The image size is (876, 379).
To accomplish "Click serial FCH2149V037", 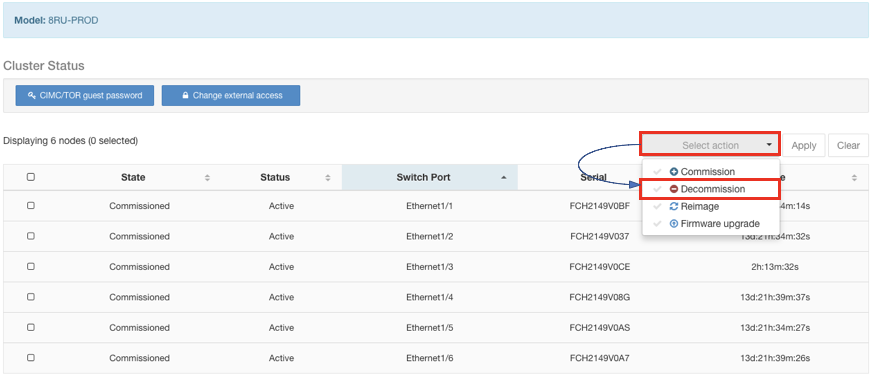I will coord(599,236).
